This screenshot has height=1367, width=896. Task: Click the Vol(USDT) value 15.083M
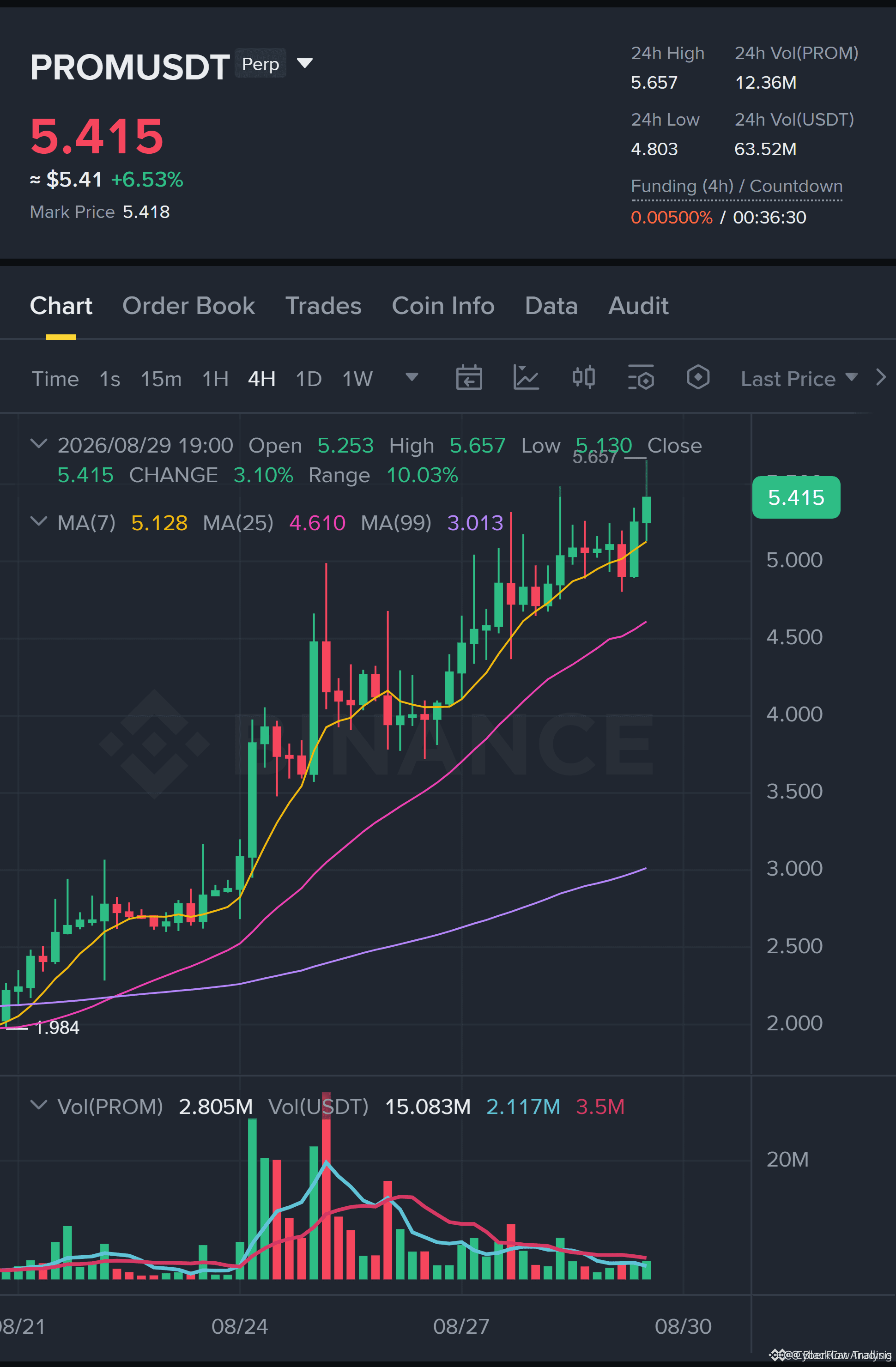[428, 1106]
